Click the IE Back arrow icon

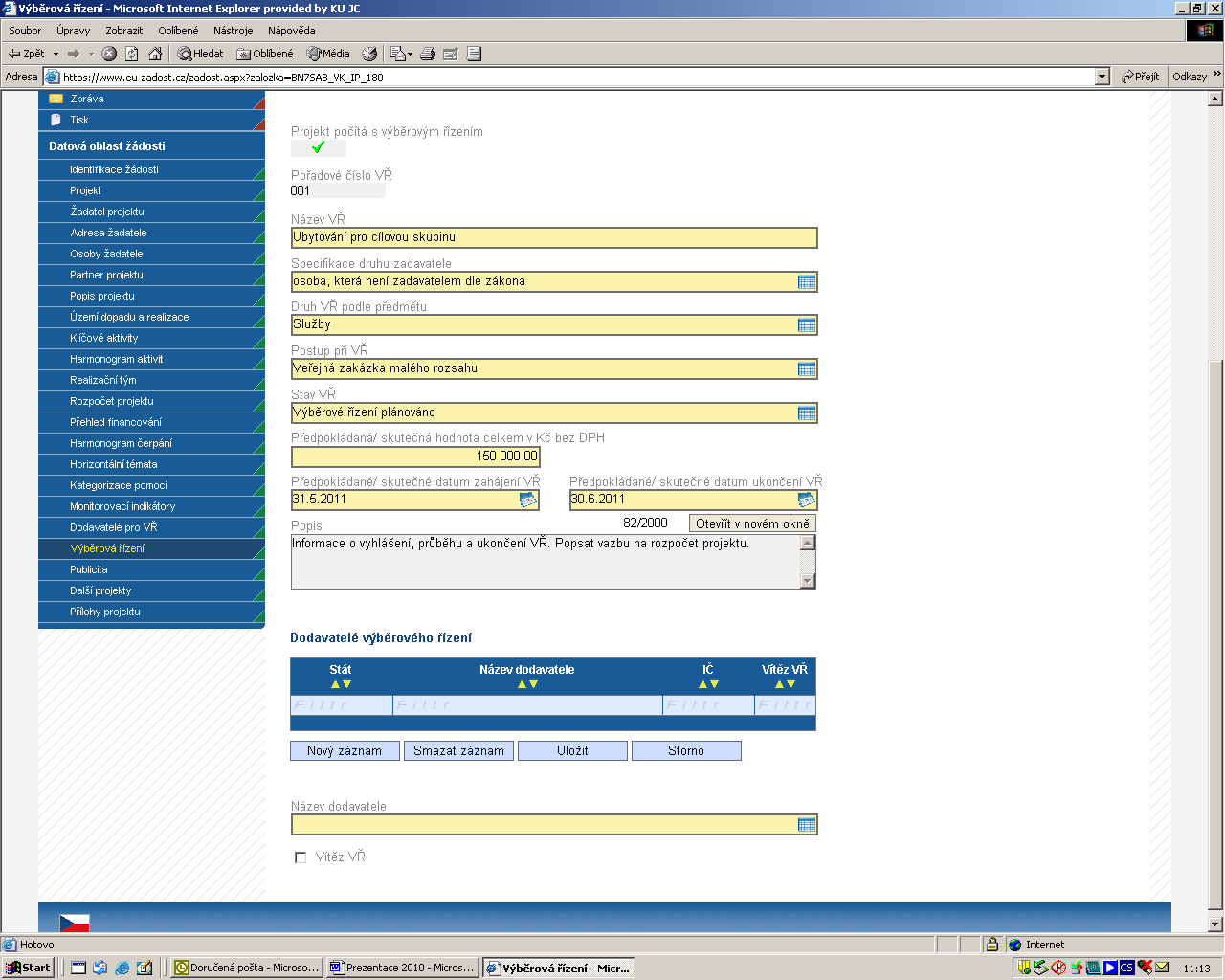[x=14, y=54]
